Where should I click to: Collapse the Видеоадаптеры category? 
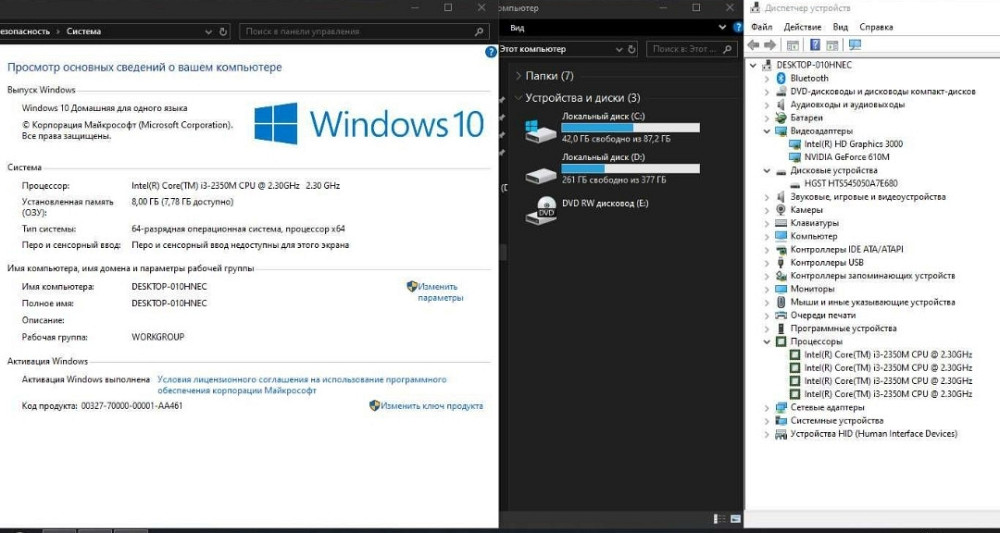tap(767, 131)
